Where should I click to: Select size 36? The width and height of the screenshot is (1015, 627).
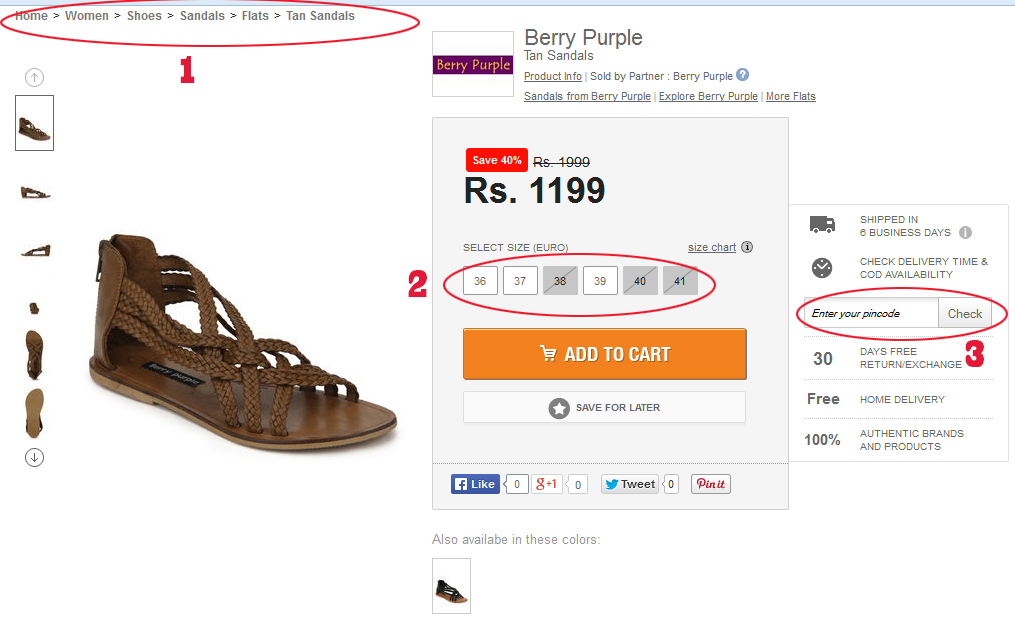[x=480, y=282]
